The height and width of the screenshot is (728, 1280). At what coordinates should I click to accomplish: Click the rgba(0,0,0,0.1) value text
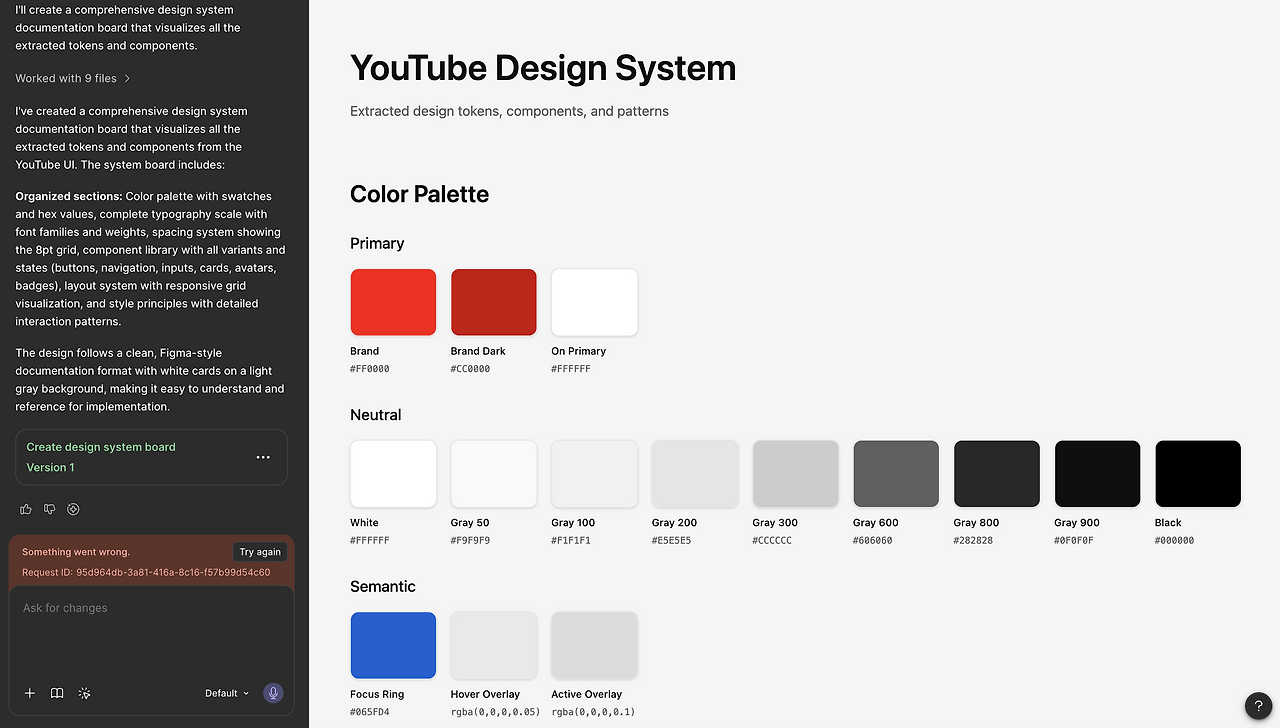point(593,712)
